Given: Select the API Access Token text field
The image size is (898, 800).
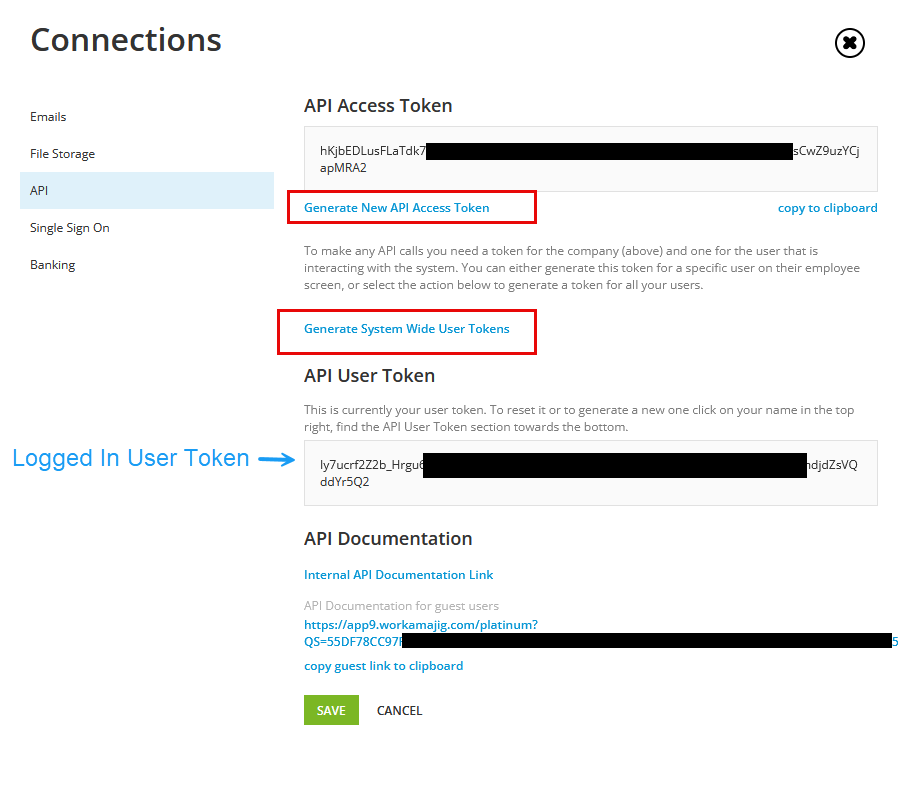Looking at the screenshot, I should (591, 159).
